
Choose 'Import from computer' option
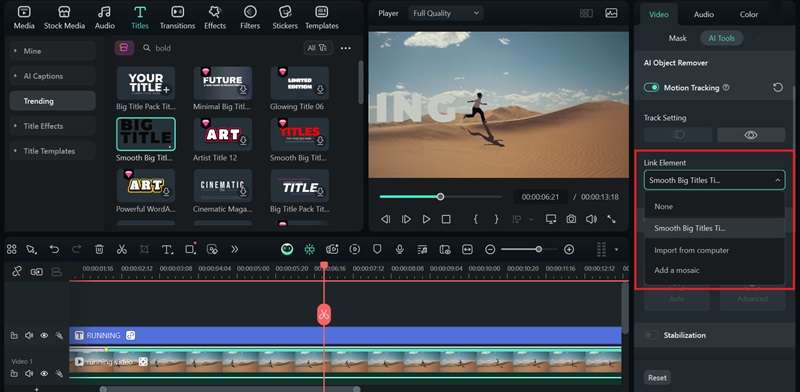tap(714, 250)
